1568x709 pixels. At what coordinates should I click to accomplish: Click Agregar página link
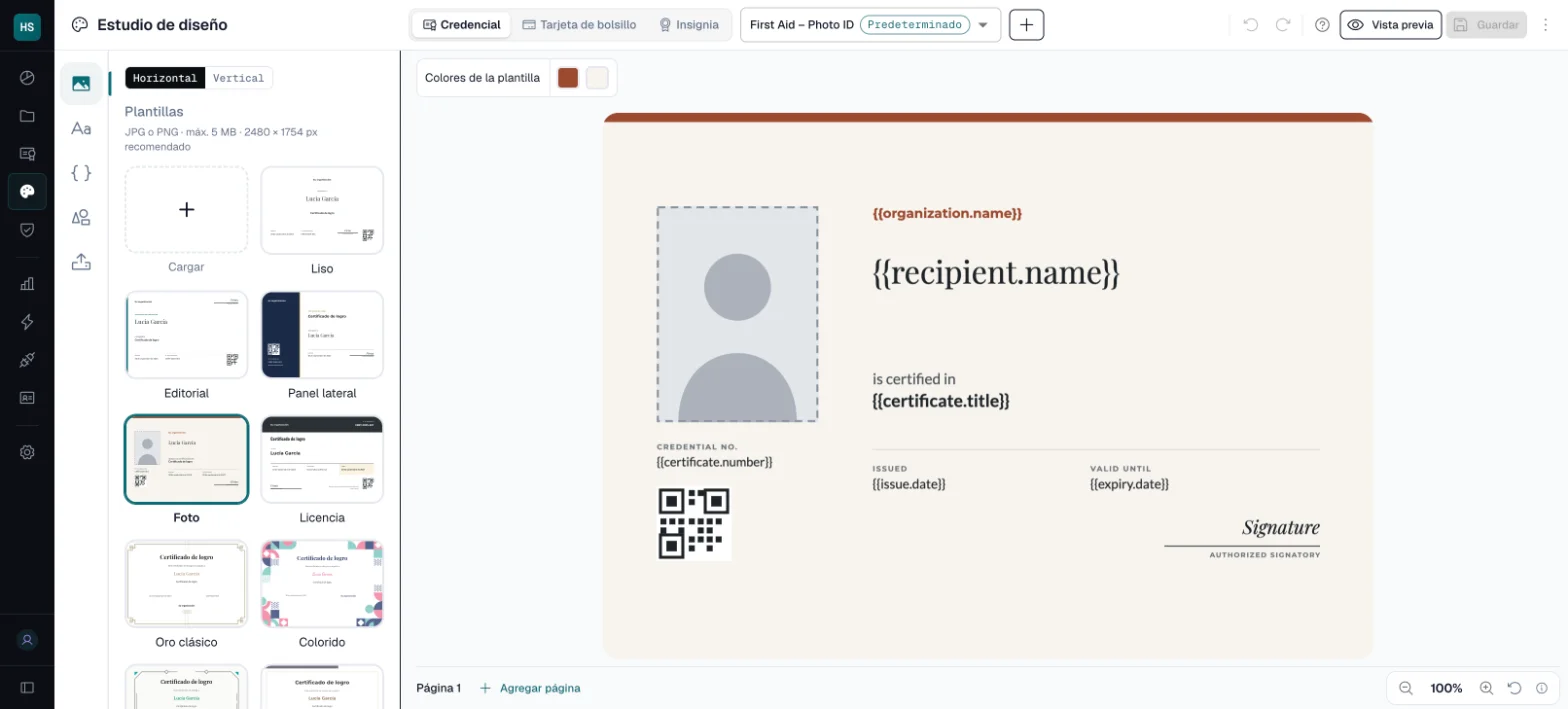[530, 688]
